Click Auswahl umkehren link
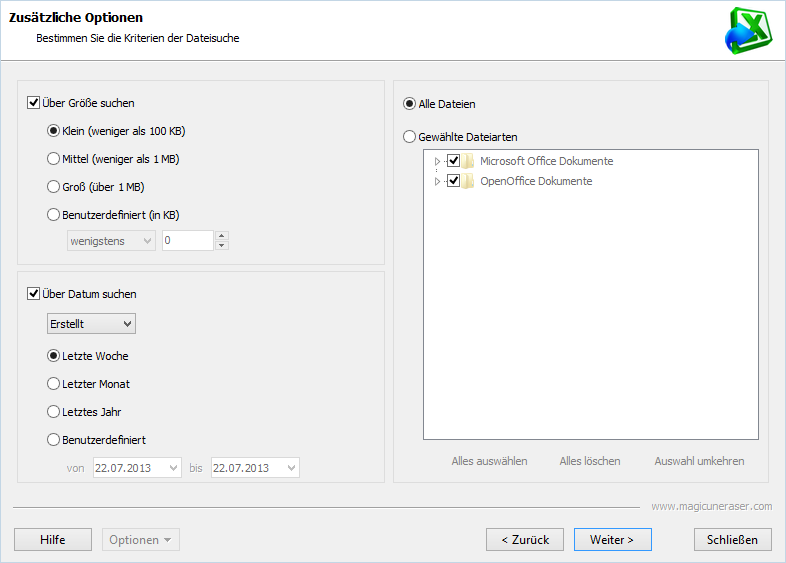 [699, 461]
